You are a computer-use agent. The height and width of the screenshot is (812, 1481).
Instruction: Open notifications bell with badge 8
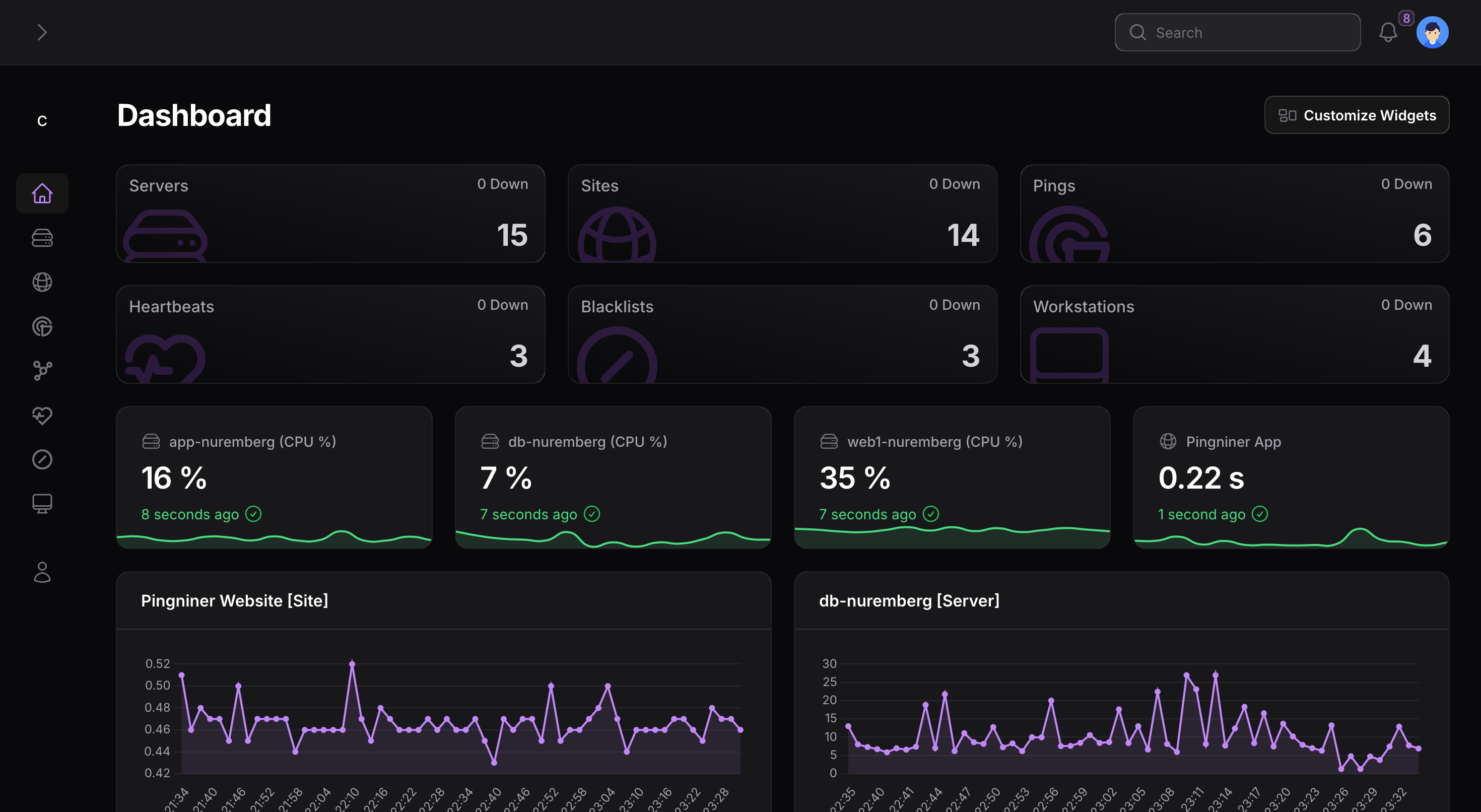pos(1388,32)
